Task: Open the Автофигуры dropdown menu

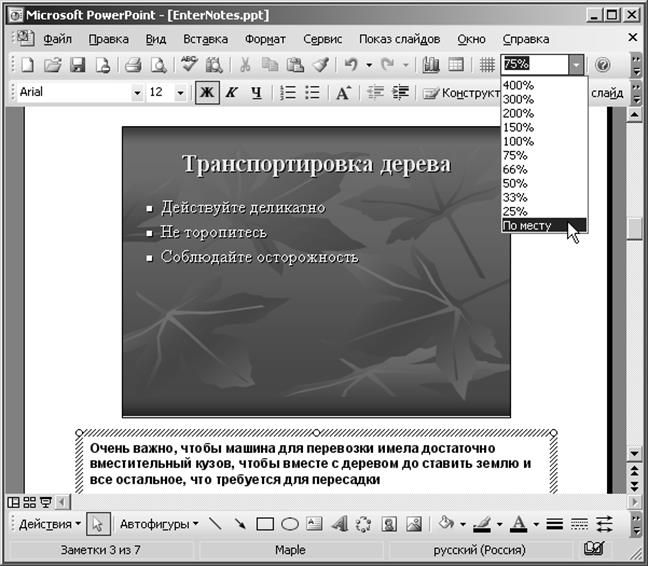Action: point(159,523)
